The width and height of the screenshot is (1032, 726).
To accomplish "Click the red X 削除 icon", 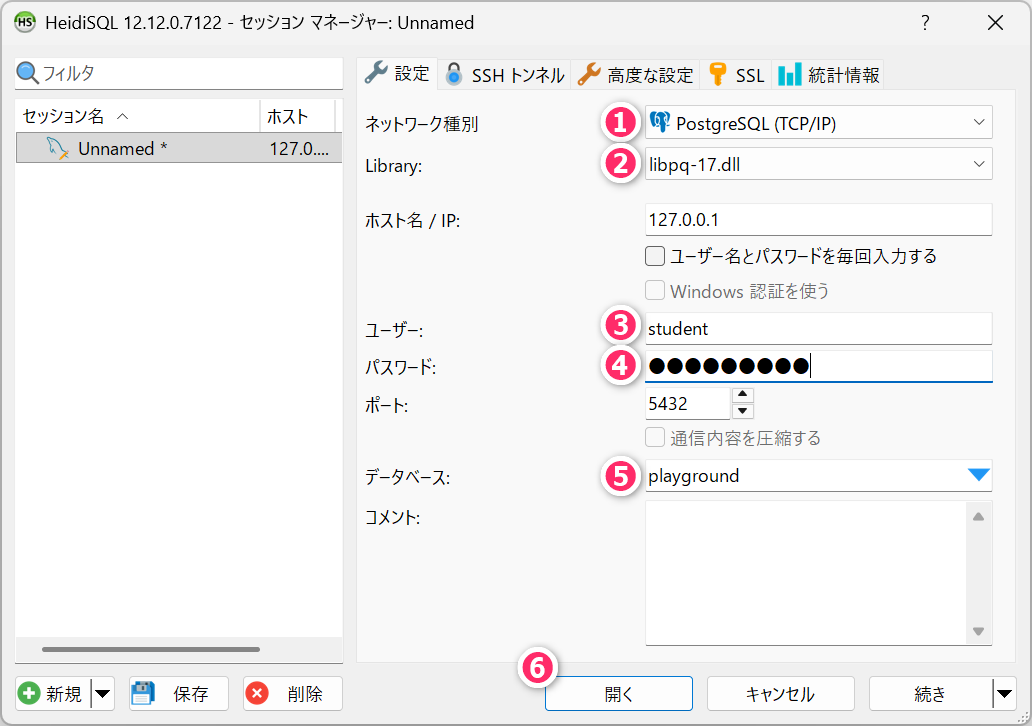I will (x=258, y=694).
